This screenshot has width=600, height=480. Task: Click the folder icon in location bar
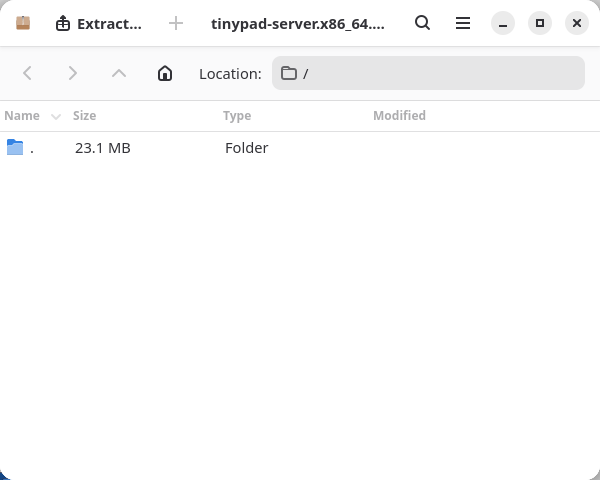click(x=289, y=73)
